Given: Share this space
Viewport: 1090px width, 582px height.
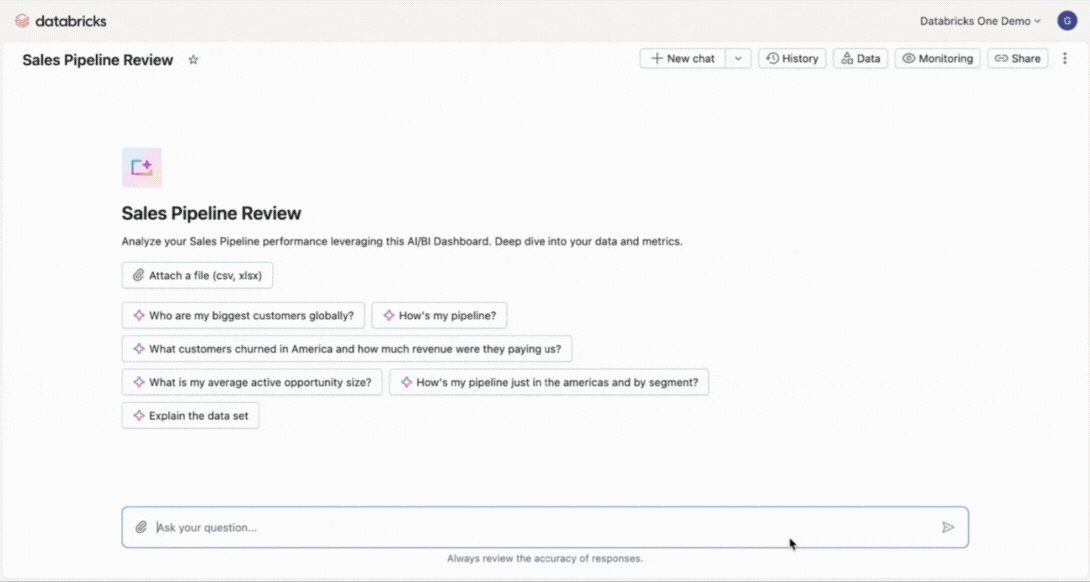Looking at the screenshot, I should point(1018,58).
